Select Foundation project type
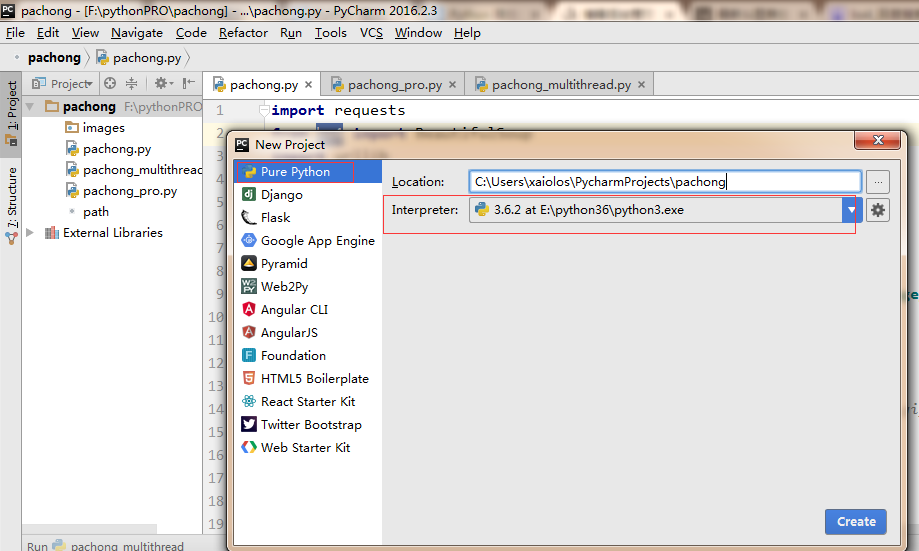 [308, 356]
